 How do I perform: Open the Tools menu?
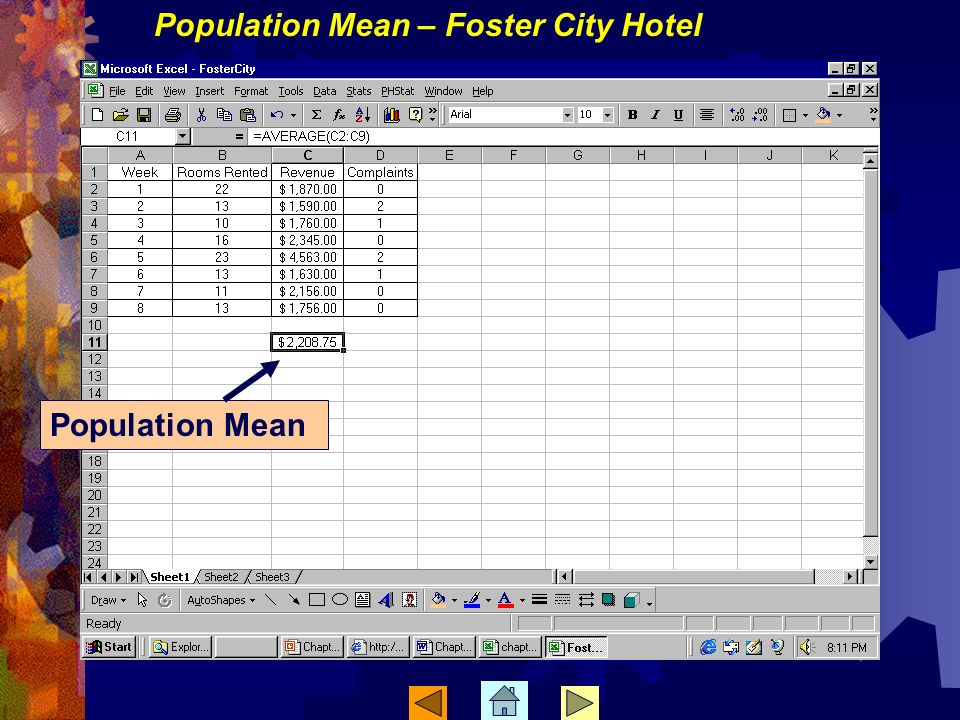pos(291,91)
